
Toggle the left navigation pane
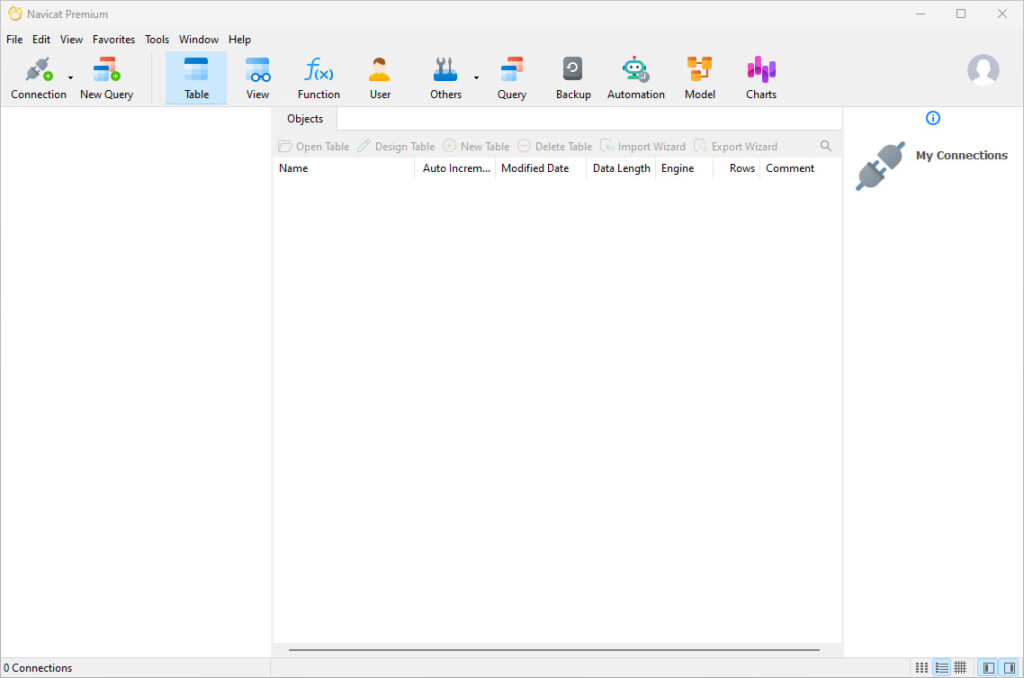[x=989, y=668]
